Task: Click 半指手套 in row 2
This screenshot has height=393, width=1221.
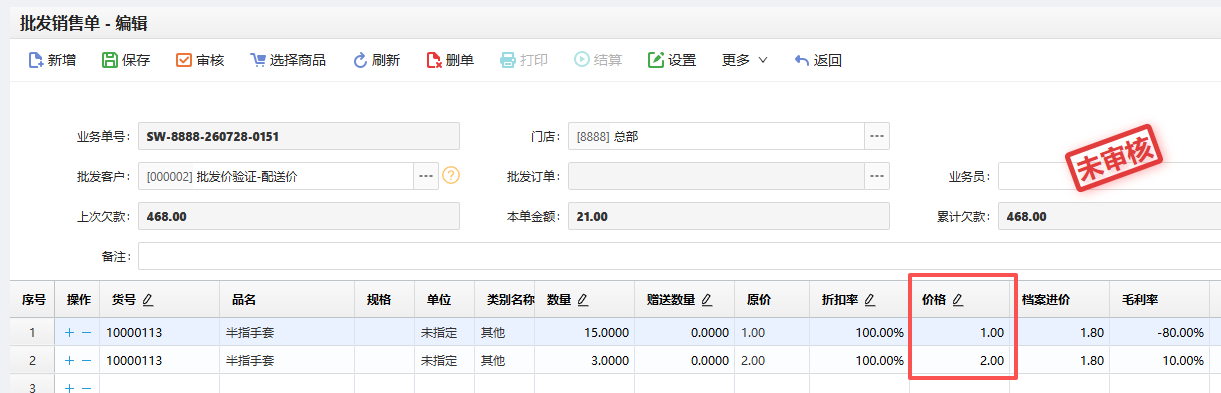Action: click(287, 360)
